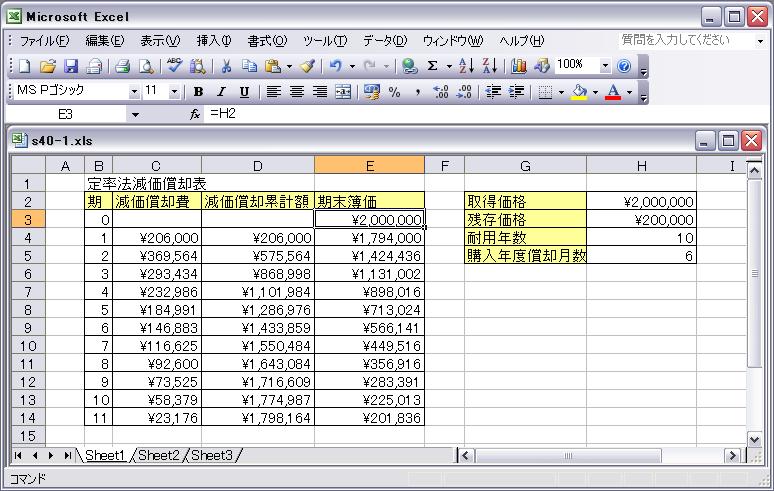Expand the zoom 100% dropdown
The image size is (774, 491).
(605, 66)
